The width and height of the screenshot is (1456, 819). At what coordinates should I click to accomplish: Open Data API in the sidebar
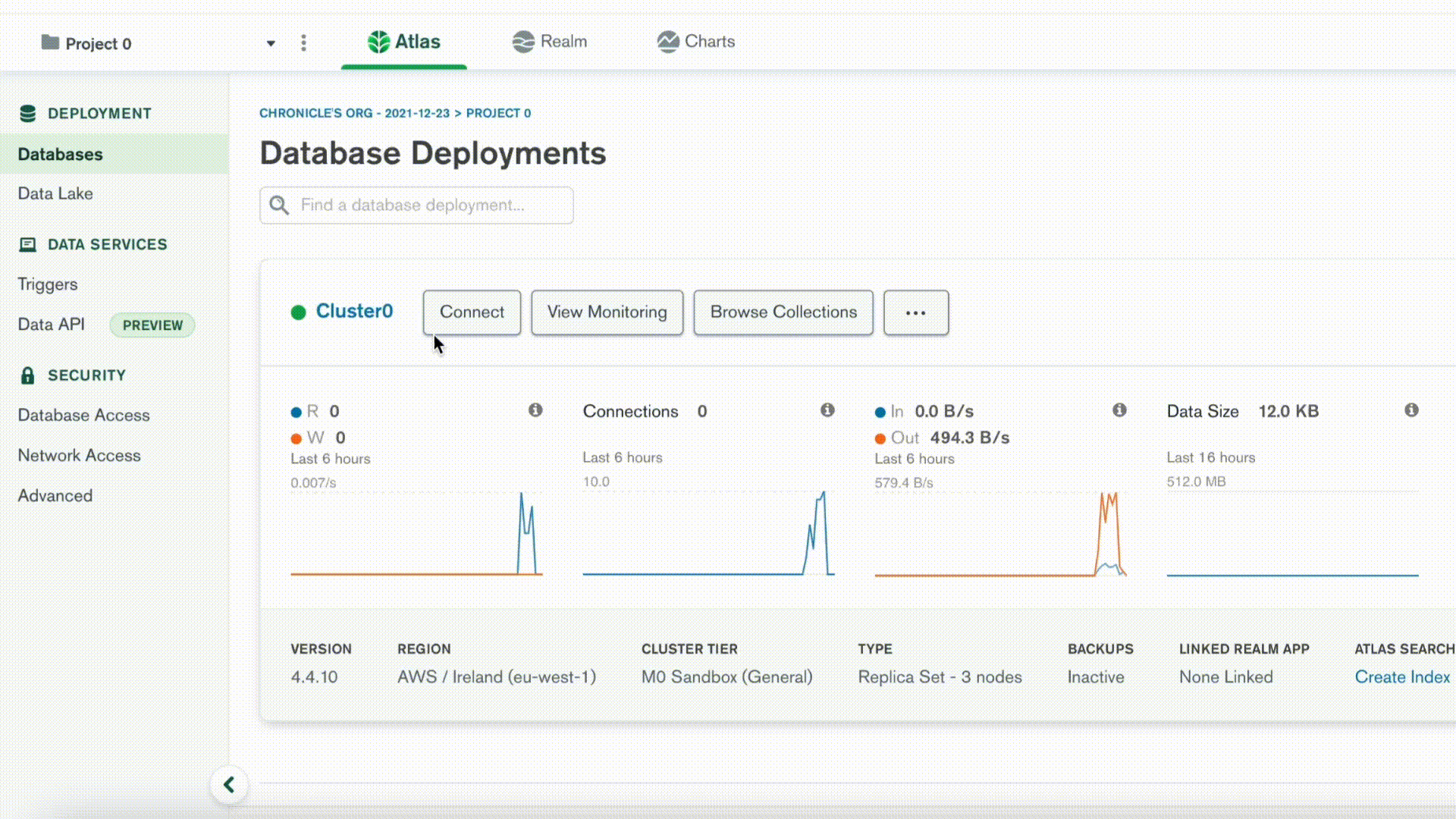click(x=51, y=325)
